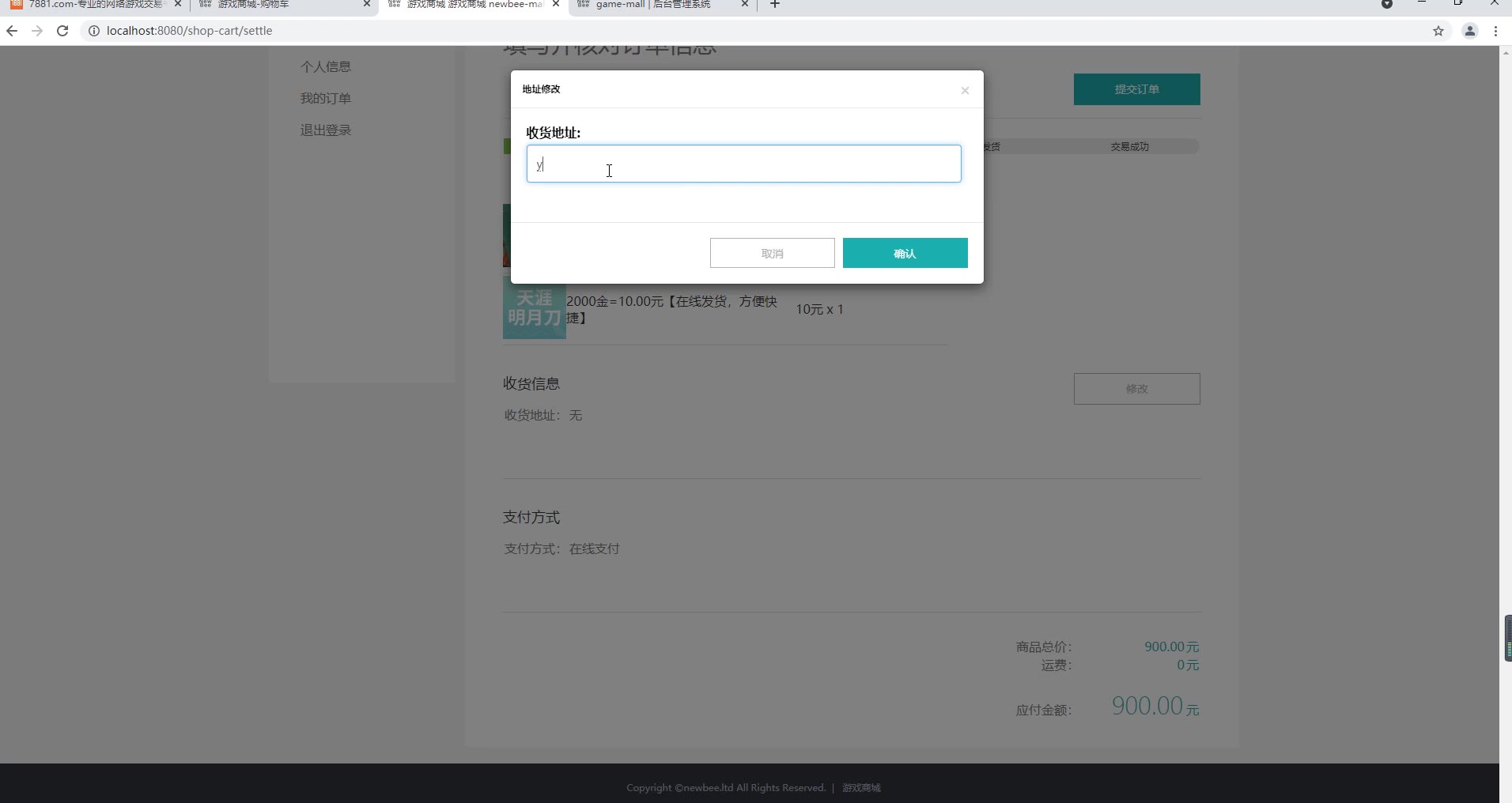This screenshot has width=1512, height=803.
Task: Focus the address bar showing localhost:8080/shop-cart/settle
Action: (189, 31)
